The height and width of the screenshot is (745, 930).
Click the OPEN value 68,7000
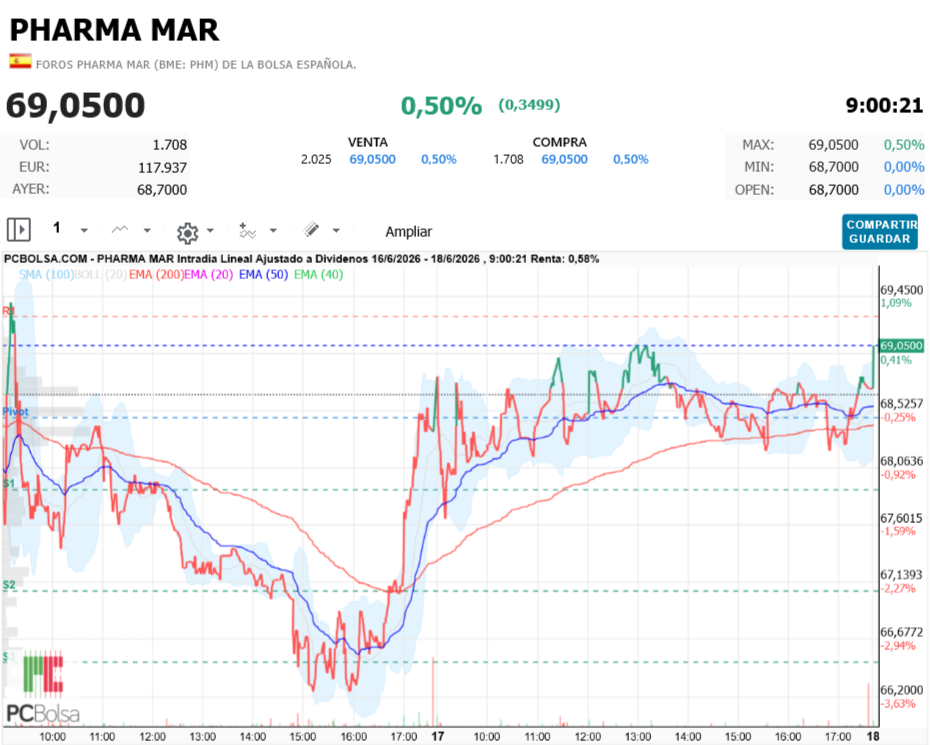[x=833, y=190]
